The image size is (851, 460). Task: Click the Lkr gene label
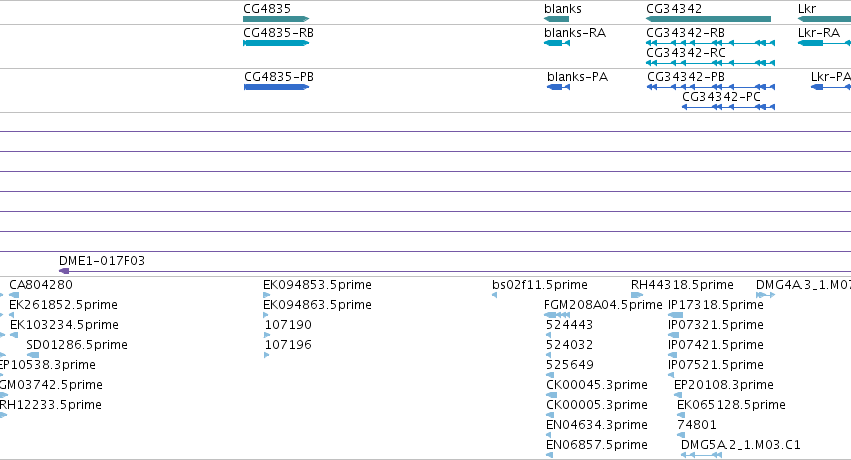pos(807,9)
